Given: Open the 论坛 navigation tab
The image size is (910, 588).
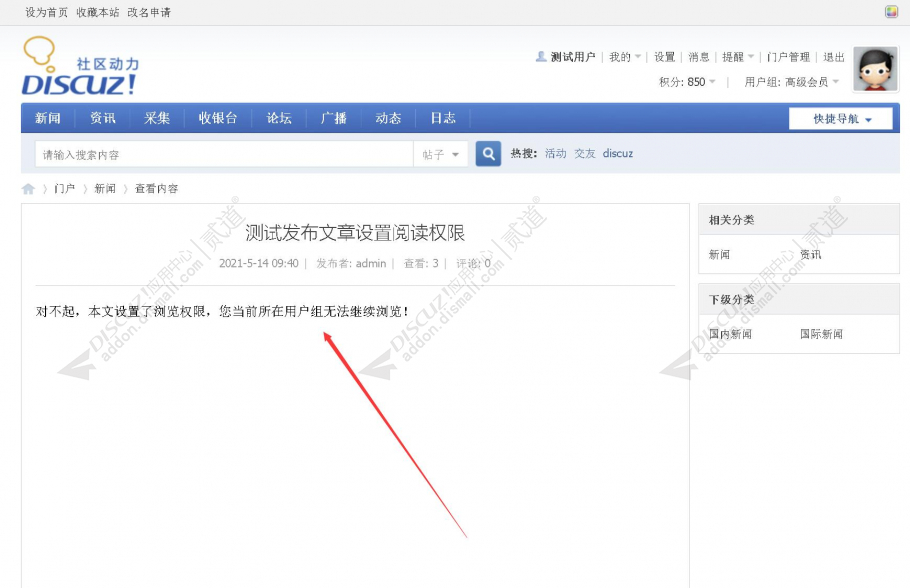Looking at the screenshot, I should [279, 118].
